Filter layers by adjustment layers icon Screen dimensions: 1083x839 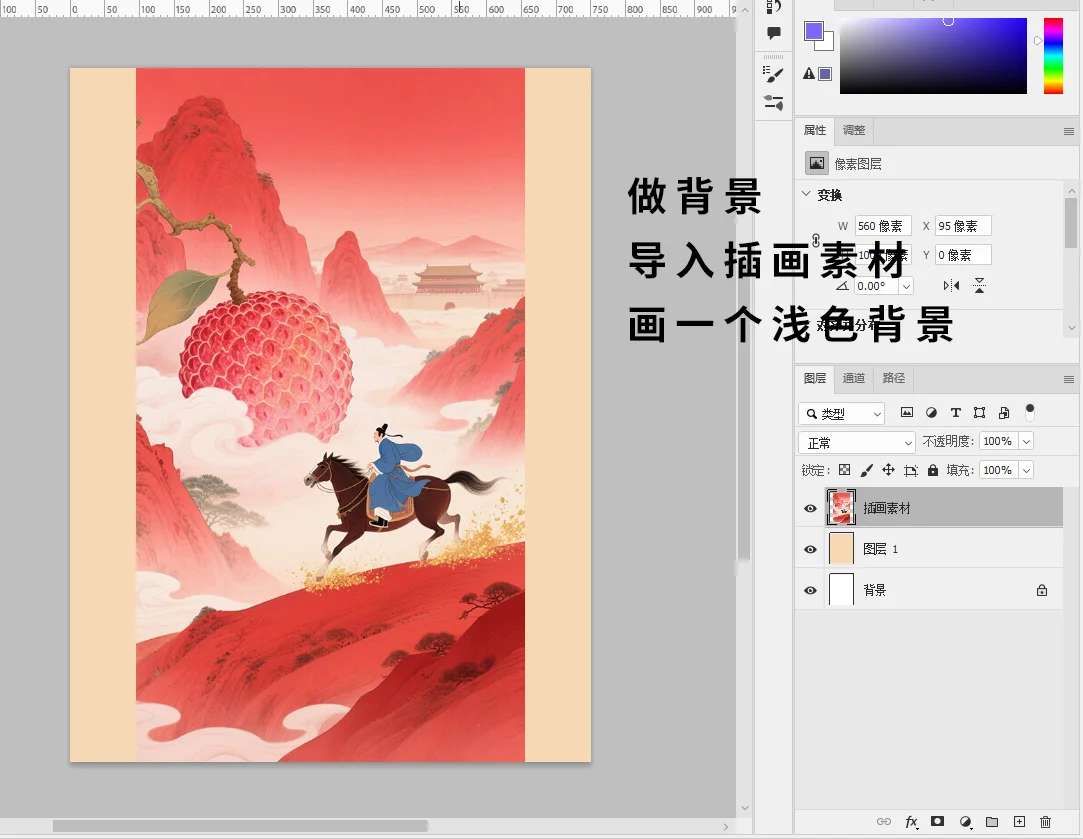click(x=931, y=412)
